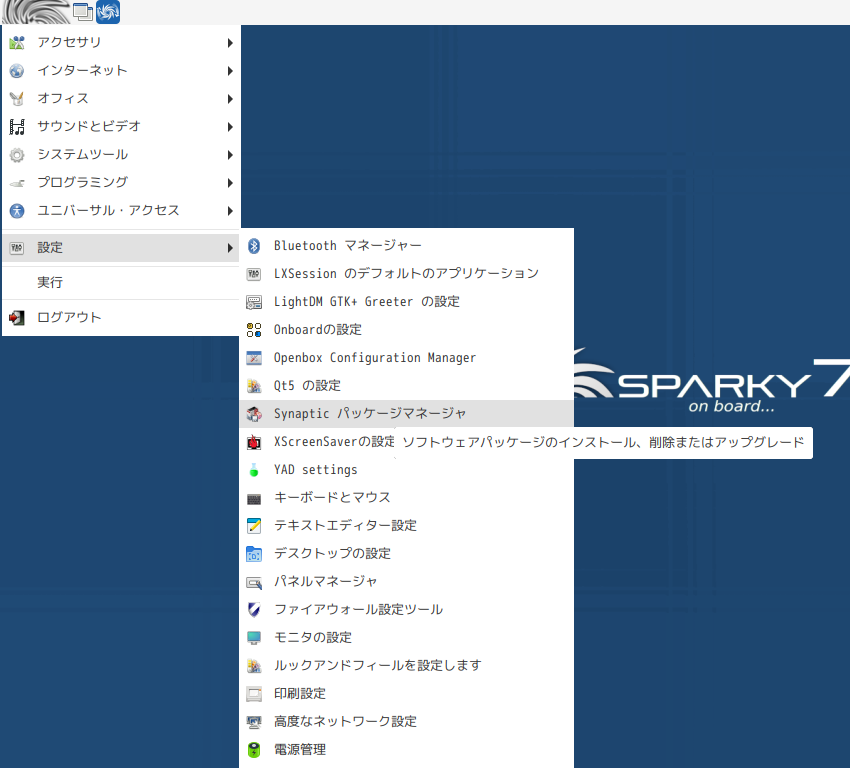
Task: Expand the オフィス submenu arrow
Action: click(230, 99)
